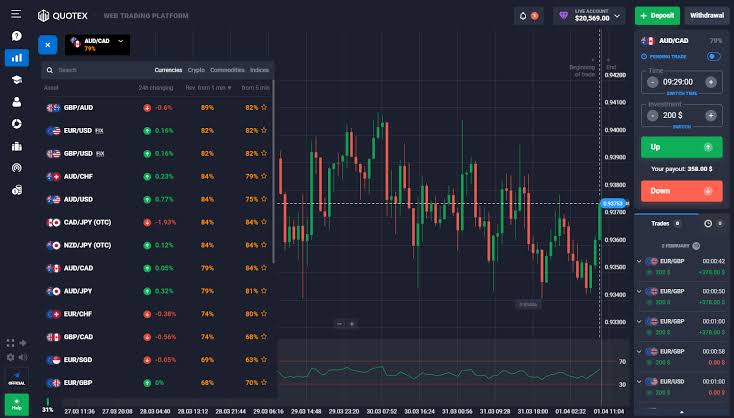Expand the EUR/GBP 00:00:50 trade
This screenshot has width=734, height=418.
pos(639,291)
